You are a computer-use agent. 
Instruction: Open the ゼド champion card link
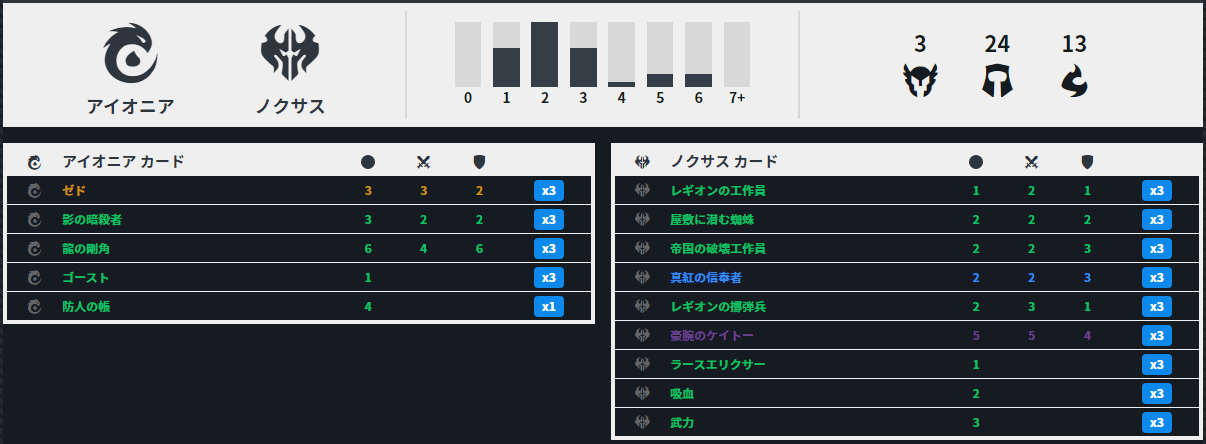[x=74, y=190]
